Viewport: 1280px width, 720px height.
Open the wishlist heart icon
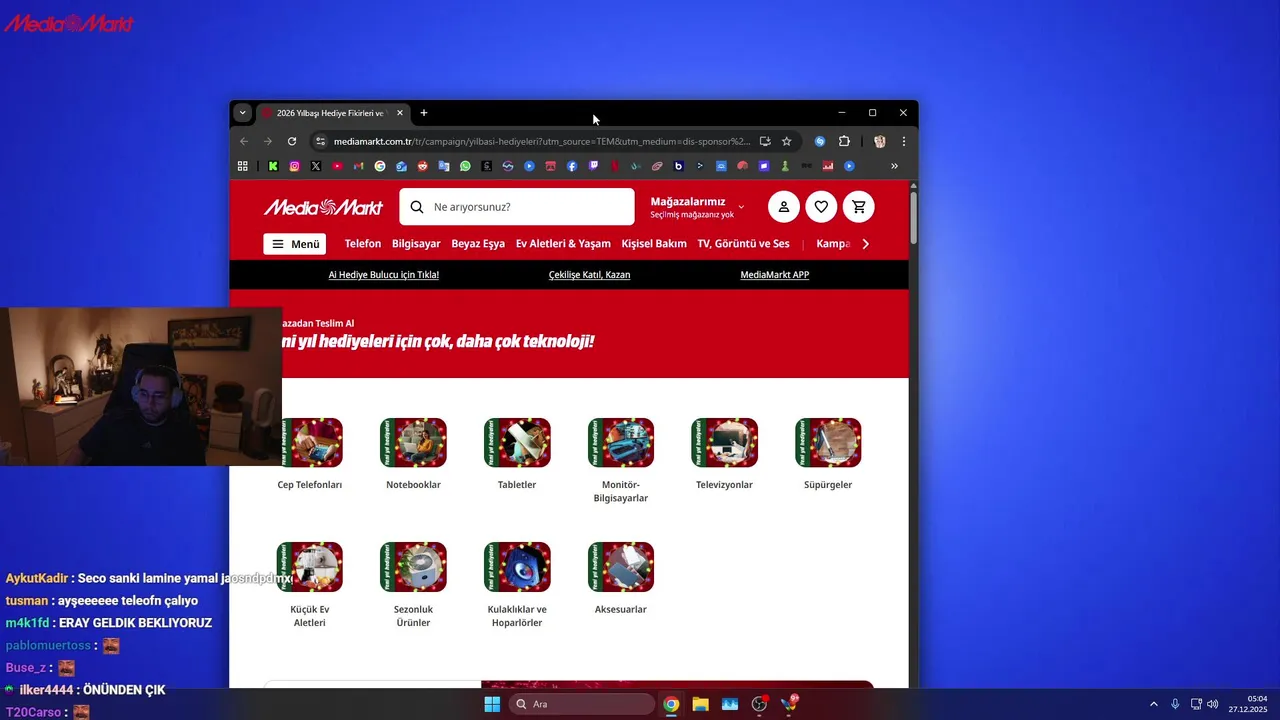point(821,207)
